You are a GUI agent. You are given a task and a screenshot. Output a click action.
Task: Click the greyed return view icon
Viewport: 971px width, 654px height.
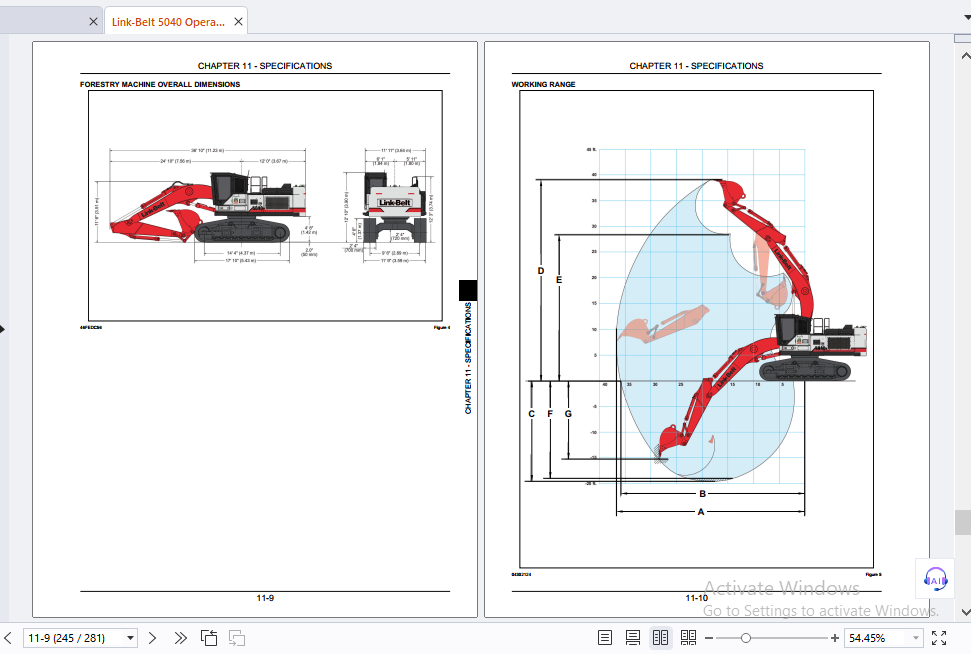[237, 637]
